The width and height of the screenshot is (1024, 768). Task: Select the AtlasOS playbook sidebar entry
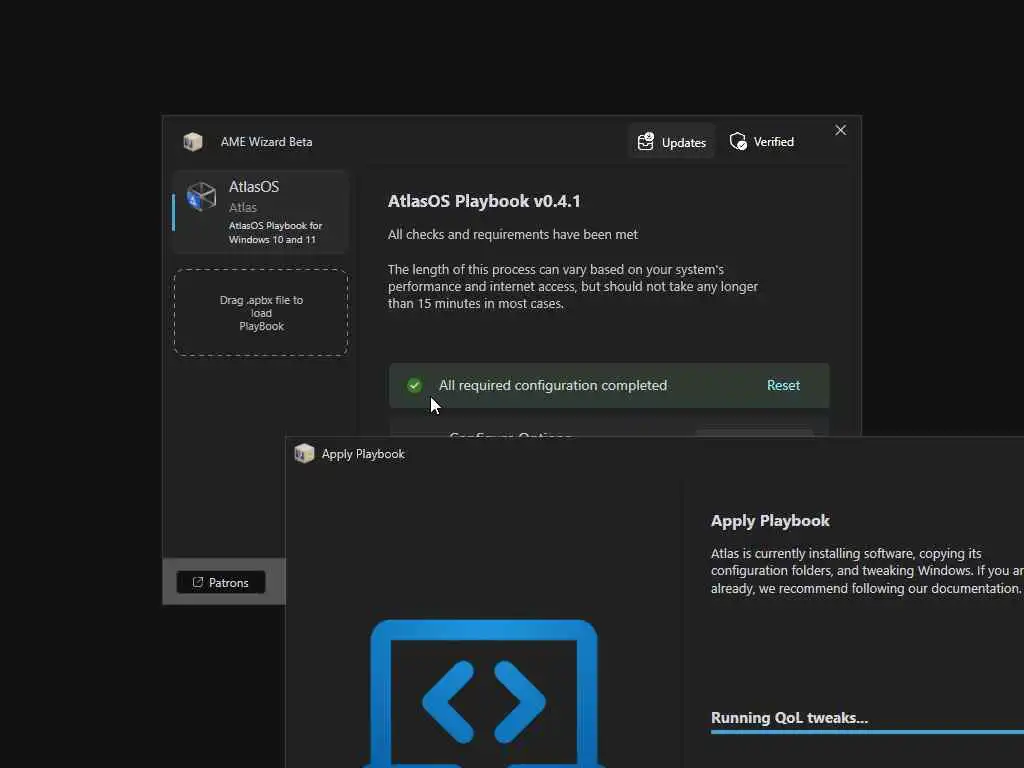point(261,212)
